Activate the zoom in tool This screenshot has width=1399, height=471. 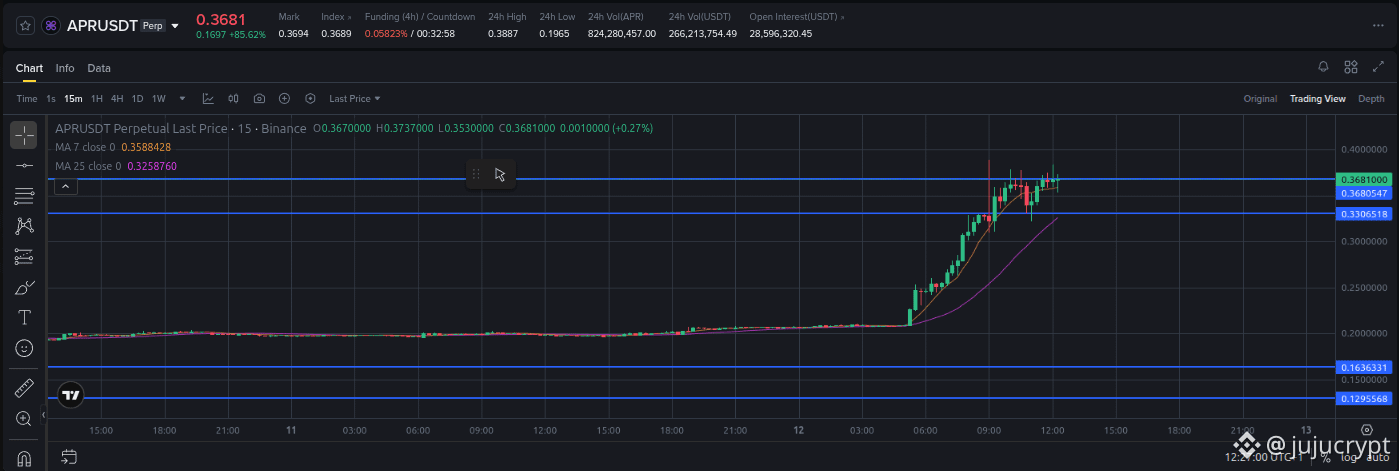pos(24,418)
